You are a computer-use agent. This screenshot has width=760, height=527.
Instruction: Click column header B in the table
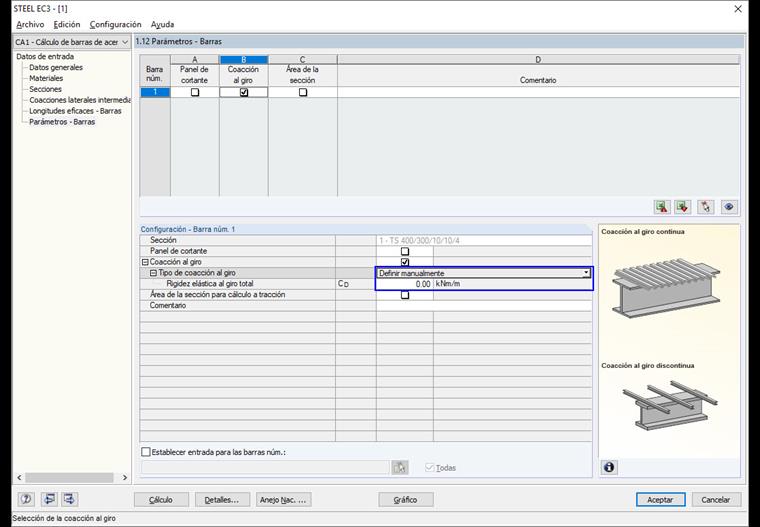tap(244, 60)
